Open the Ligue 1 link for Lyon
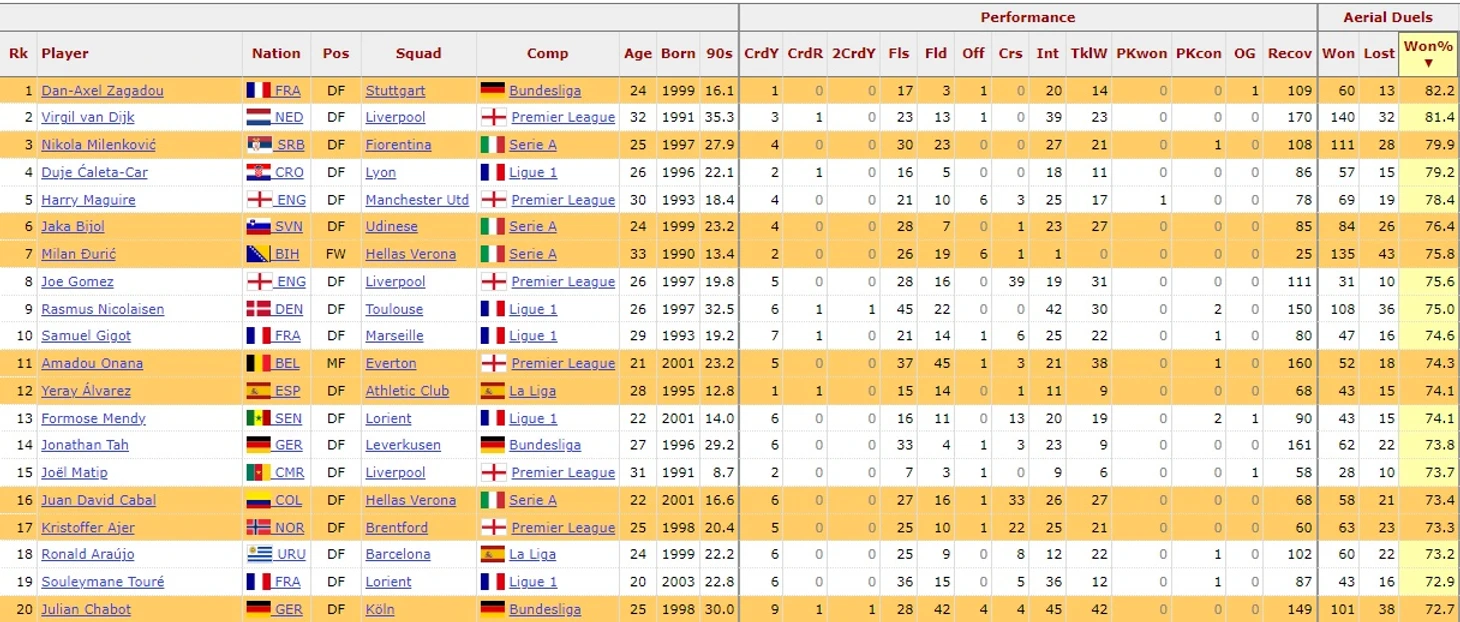This screenshot has width=1460, height=622. [x=533, y=172]
